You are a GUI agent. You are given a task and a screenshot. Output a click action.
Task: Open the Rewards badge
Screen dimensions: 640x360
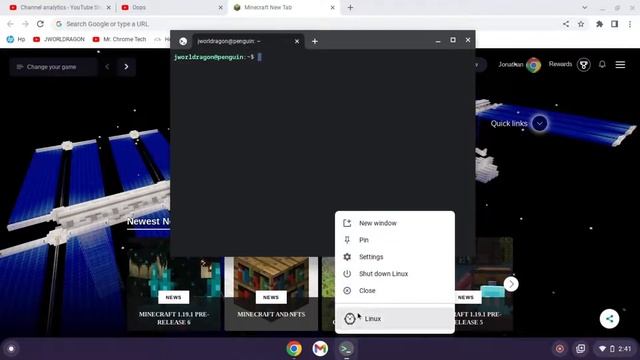pos(584,64)
